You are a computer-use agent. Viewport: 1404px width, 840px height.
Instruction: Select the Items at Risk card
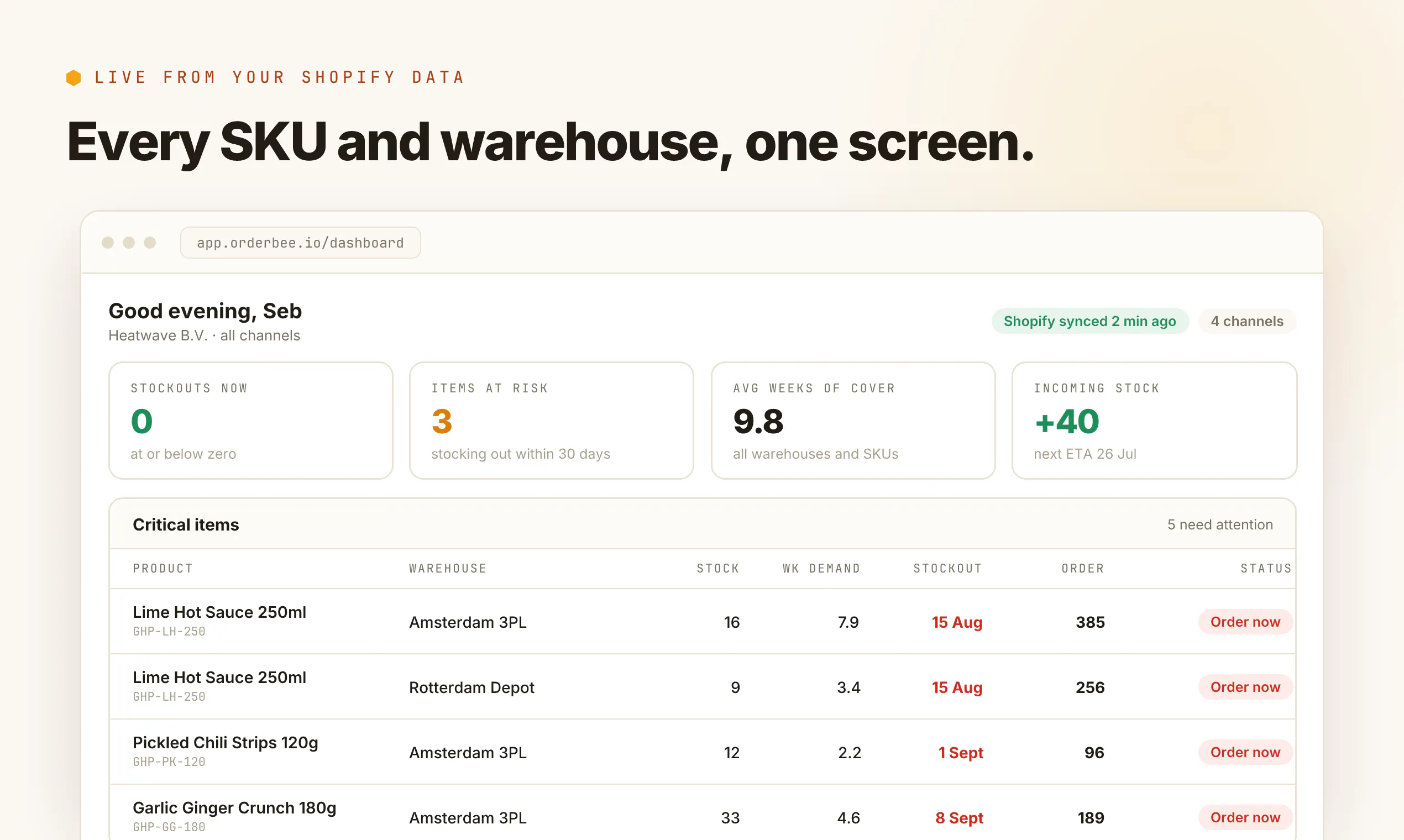coord(552,421)
